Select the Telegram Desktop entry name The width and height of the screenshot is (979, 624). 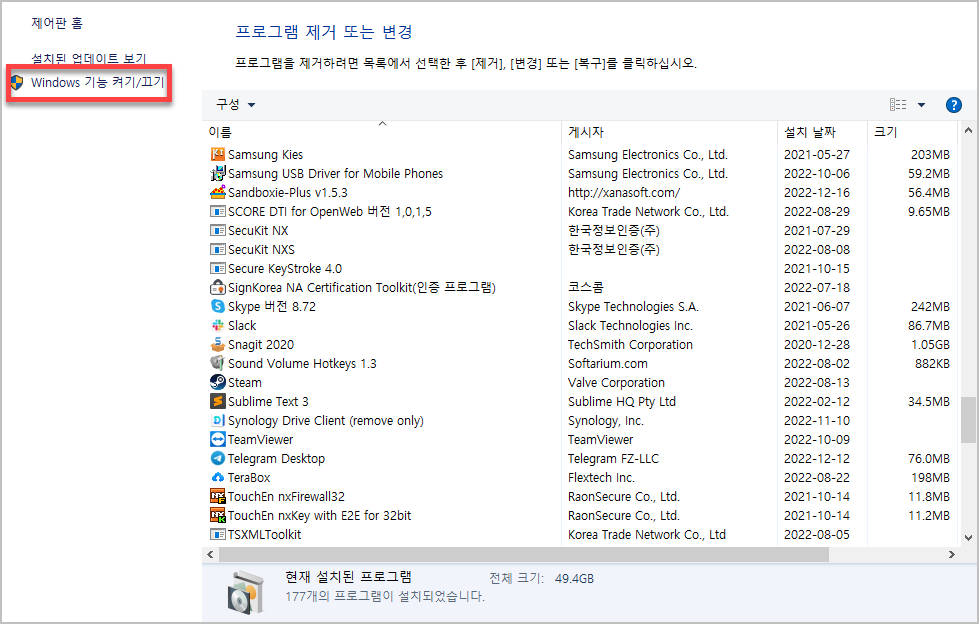tap(276, 458)
